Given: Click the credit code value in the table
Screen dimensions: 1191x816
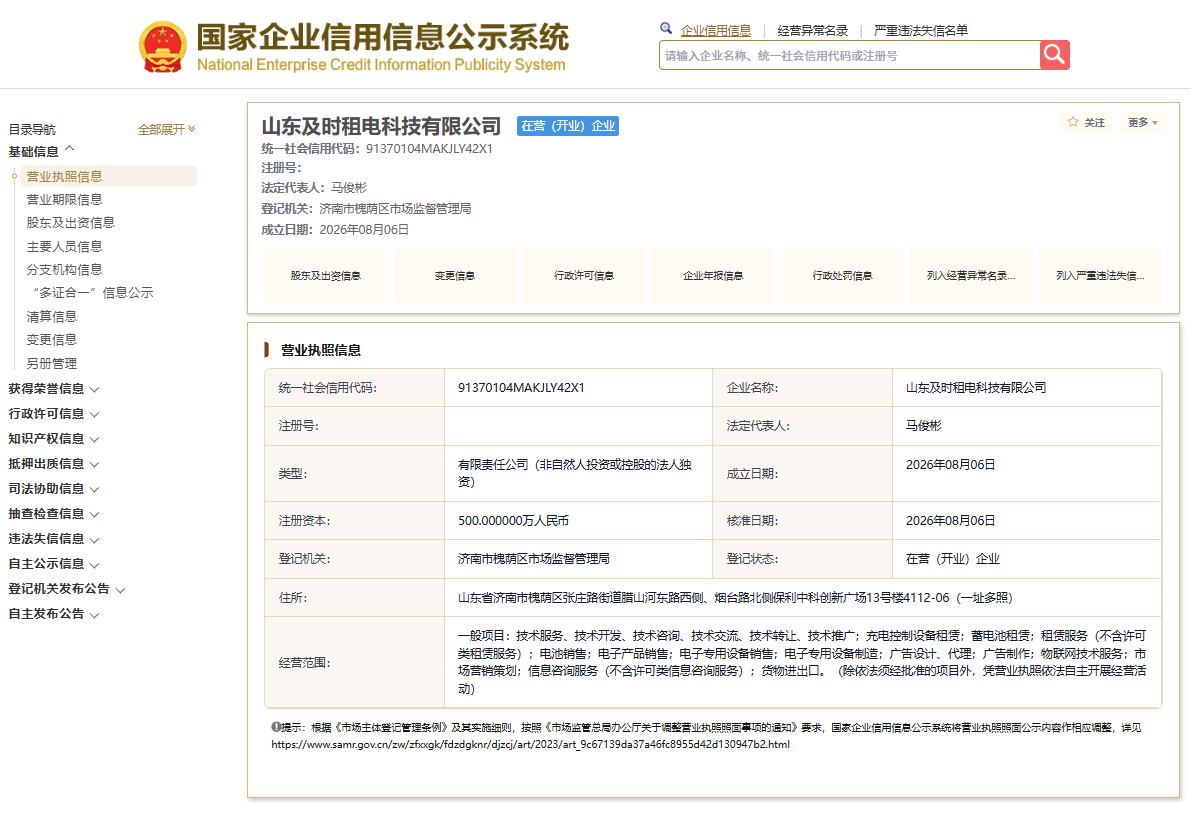Looking at the screenshot, I should (x=521, y=387).
